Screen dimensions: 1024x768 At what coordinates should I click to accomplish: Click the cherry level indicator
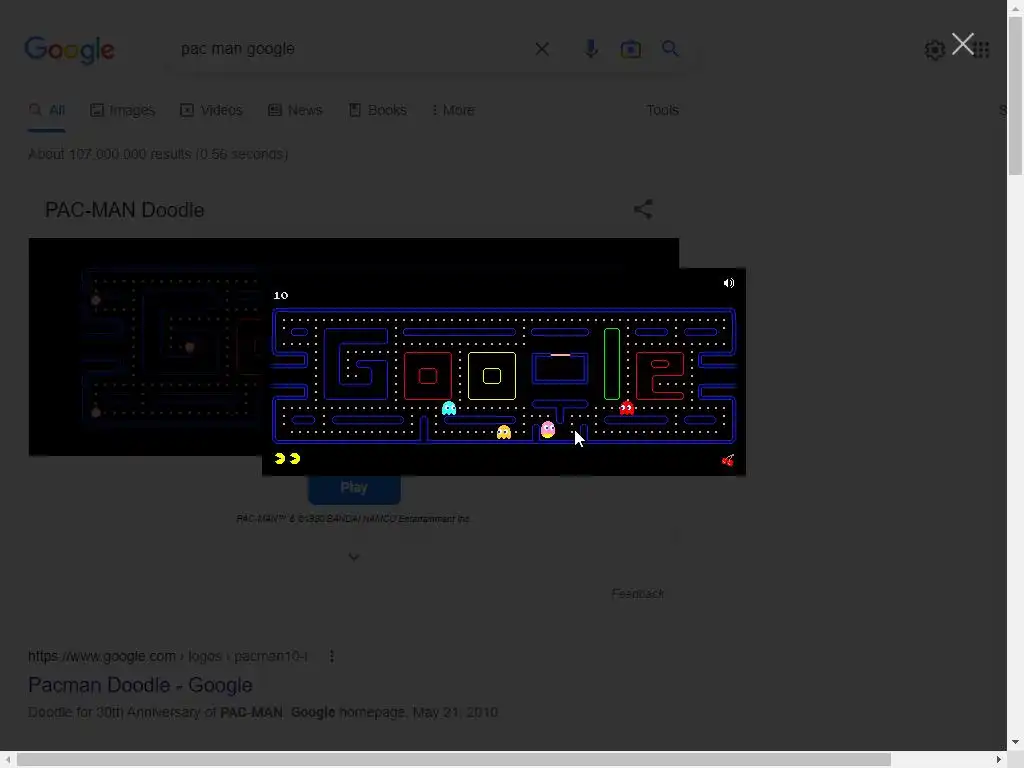click(x=728, y=460)
